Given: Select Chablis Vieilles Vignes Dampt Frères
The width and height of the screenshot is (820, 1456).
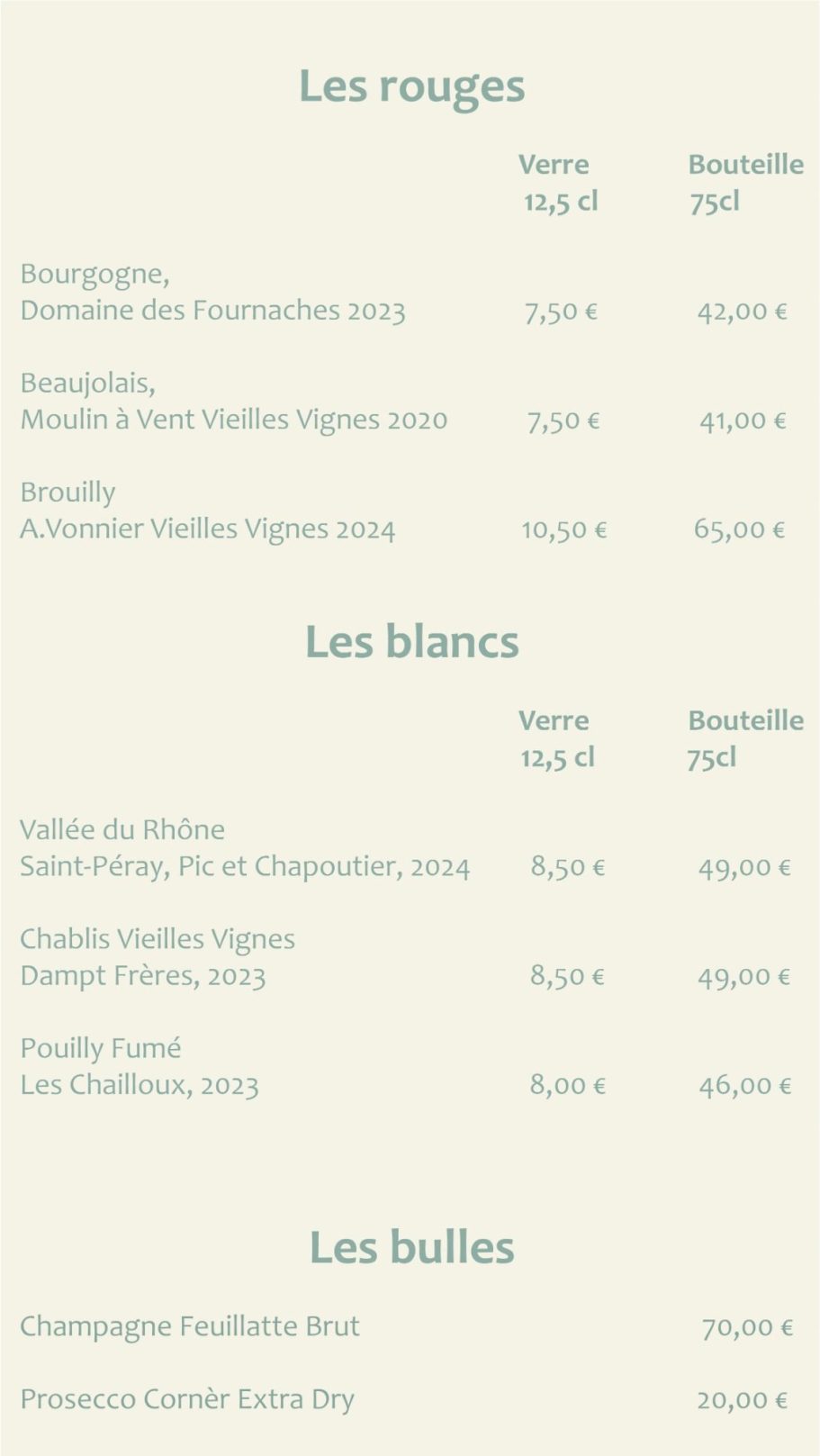Looking at the screenshot, I should pyautogui.click(x=158, y=957).
